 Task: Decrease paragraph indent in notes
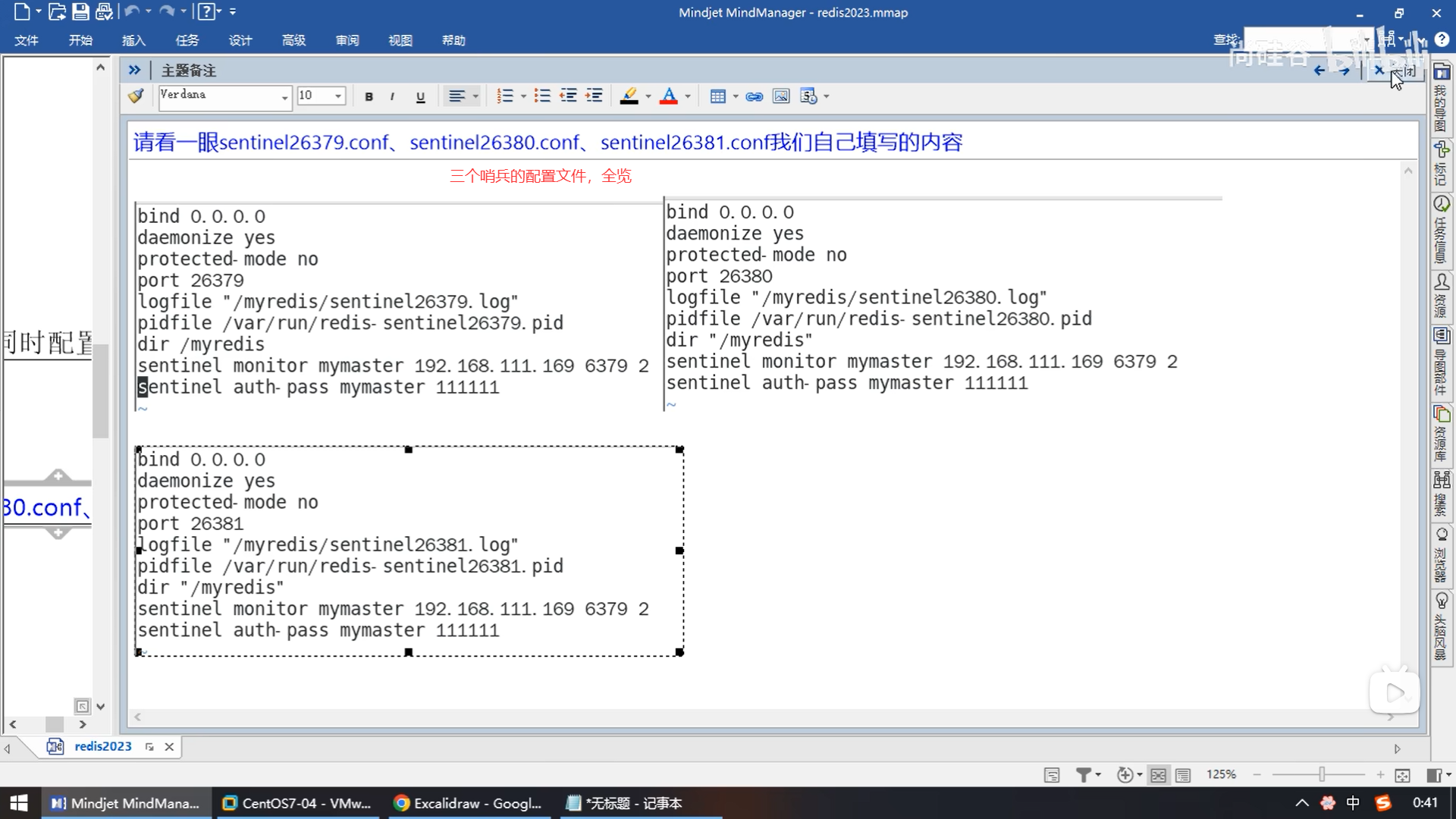coord(568,96)
